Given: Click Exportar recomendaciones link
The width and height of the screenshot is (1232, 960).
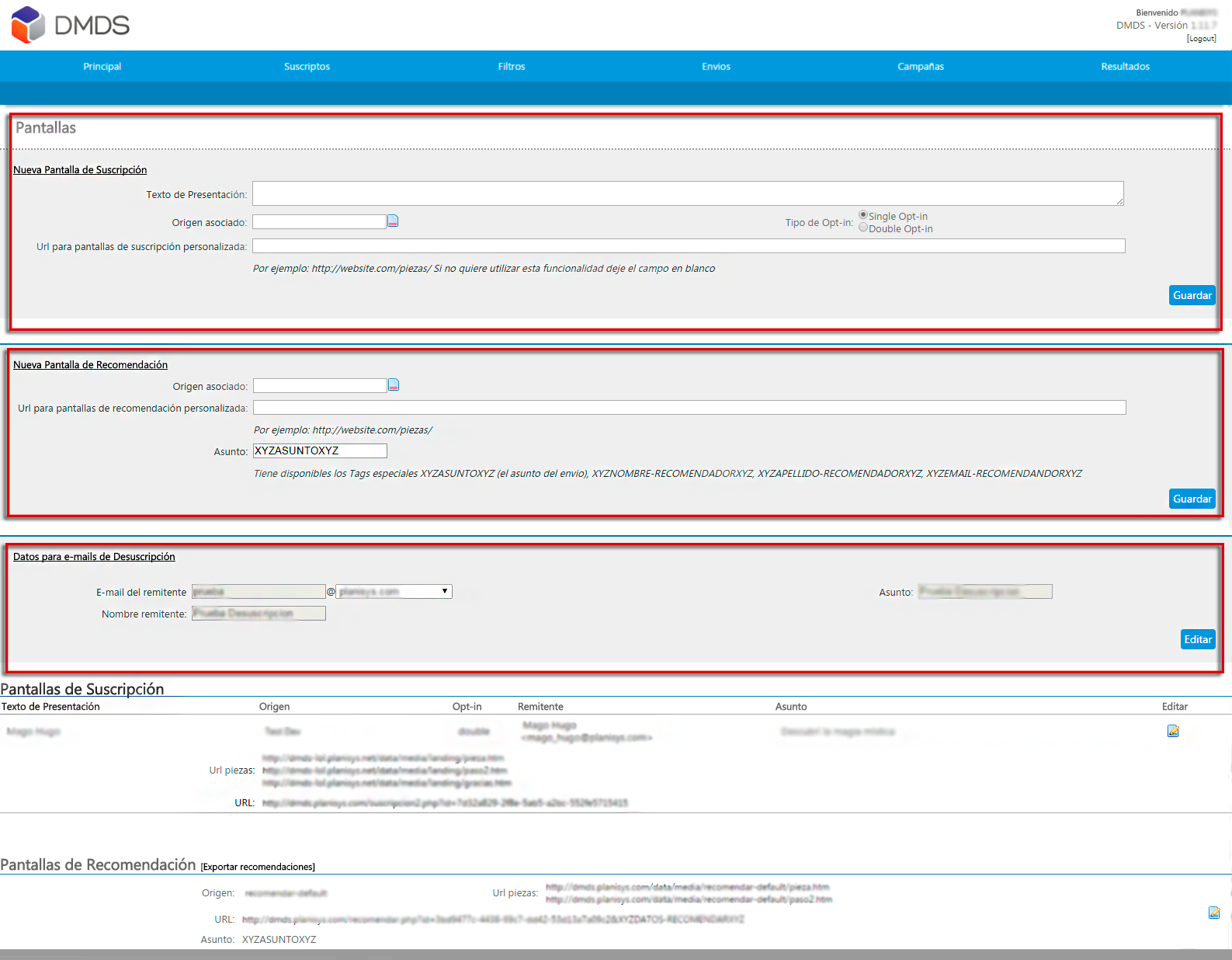Looking at the screenshot, I should pos(258,867).
